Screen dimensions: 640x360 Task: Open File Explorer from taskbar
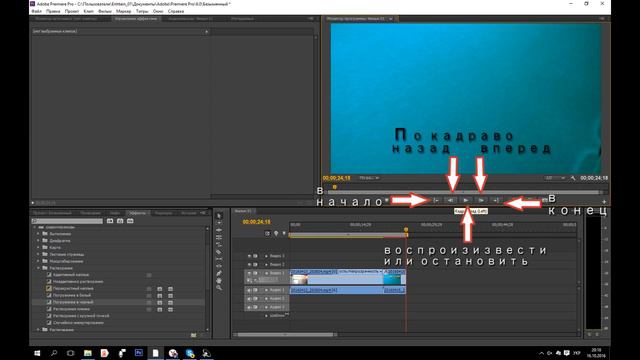coord(88,353)
